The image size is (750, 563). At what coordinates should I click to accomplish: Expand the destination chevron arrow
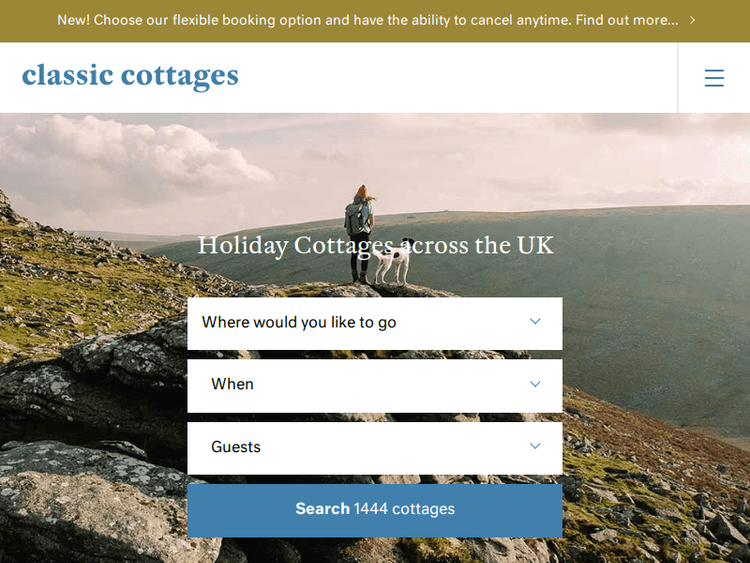pyautogui.click(x=535, y=321)
